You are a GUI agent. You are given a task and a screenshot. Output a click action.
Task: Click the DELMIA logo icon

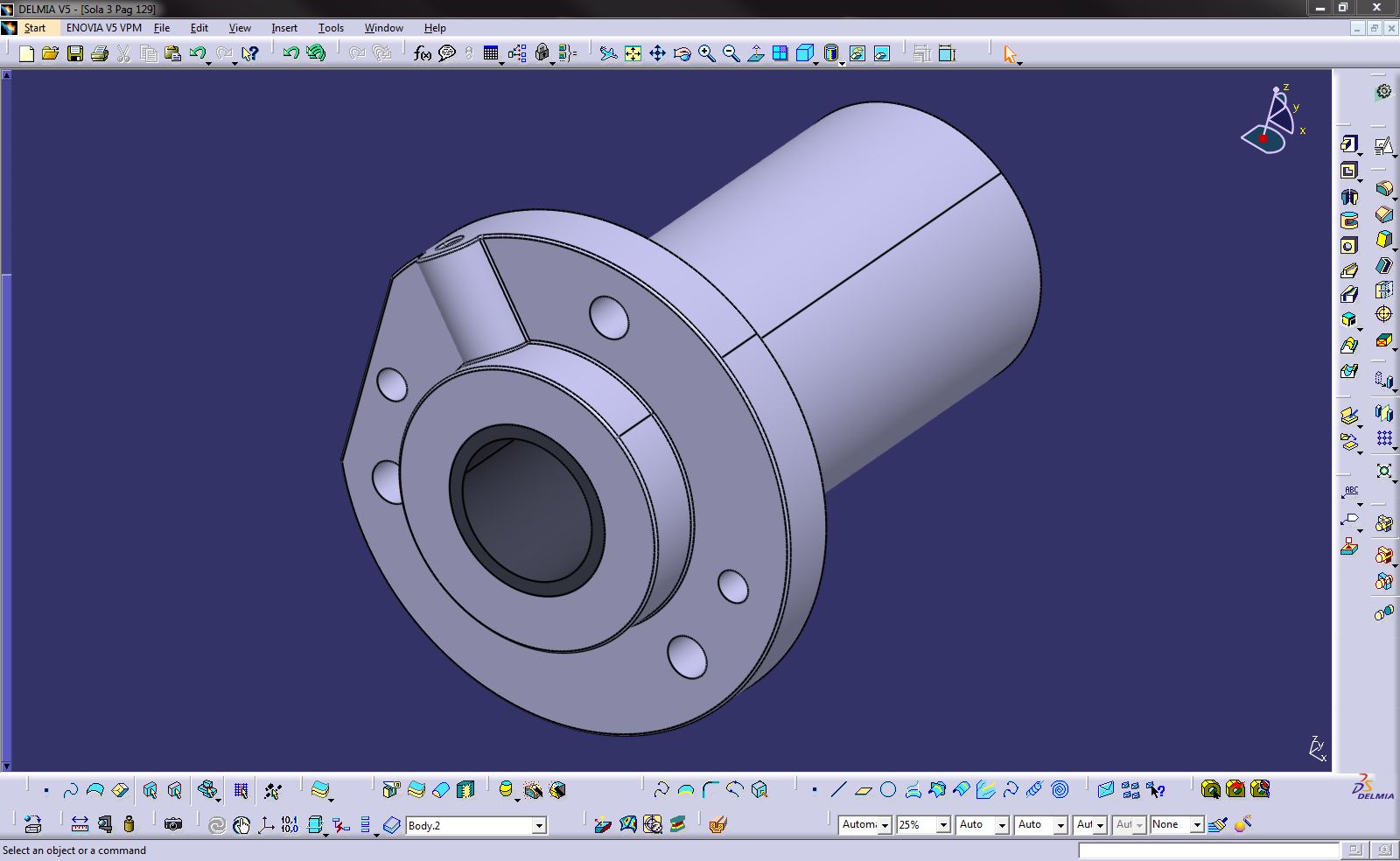point(1373,787)
